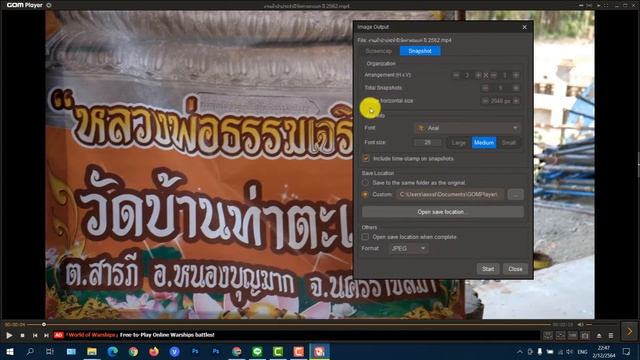Decrease Total Snapshots value
This screenshot has height=360, width=640.
pos(485,88)
